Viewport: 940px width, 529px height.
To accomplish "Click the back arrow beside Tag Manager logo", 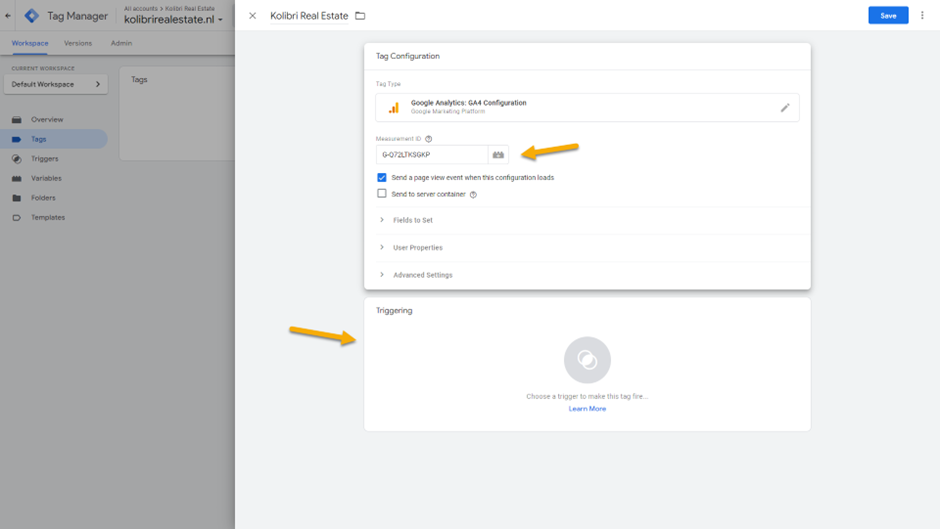I will [8, 16].
